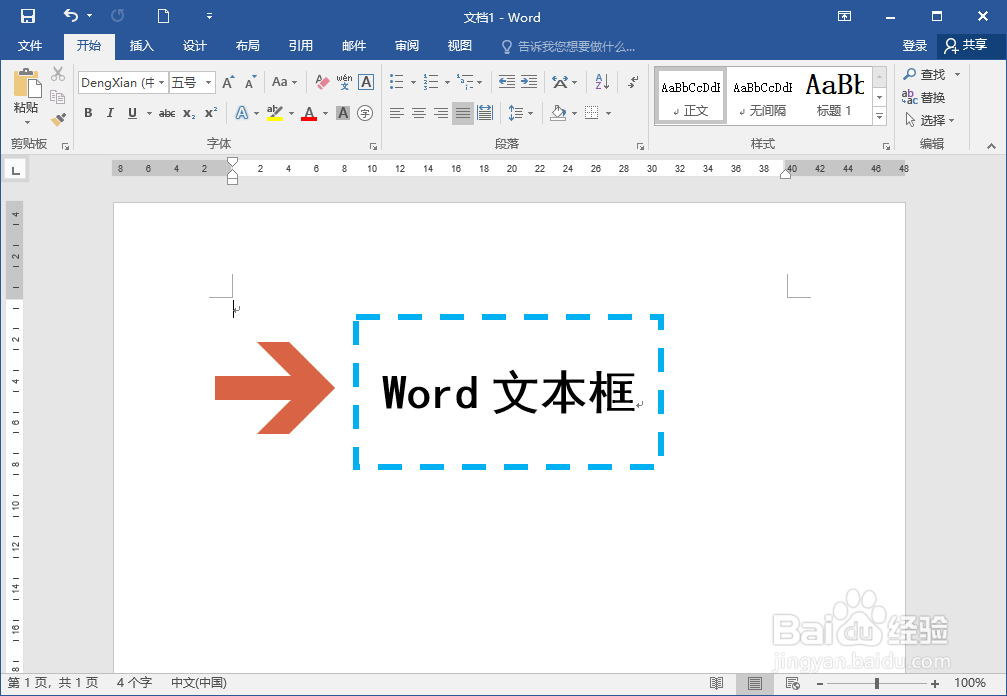Open the Change Case Aa dropdown
The width and height of the screenshot is (1007, 696).
pyautogui.click(x=285, y=82)
